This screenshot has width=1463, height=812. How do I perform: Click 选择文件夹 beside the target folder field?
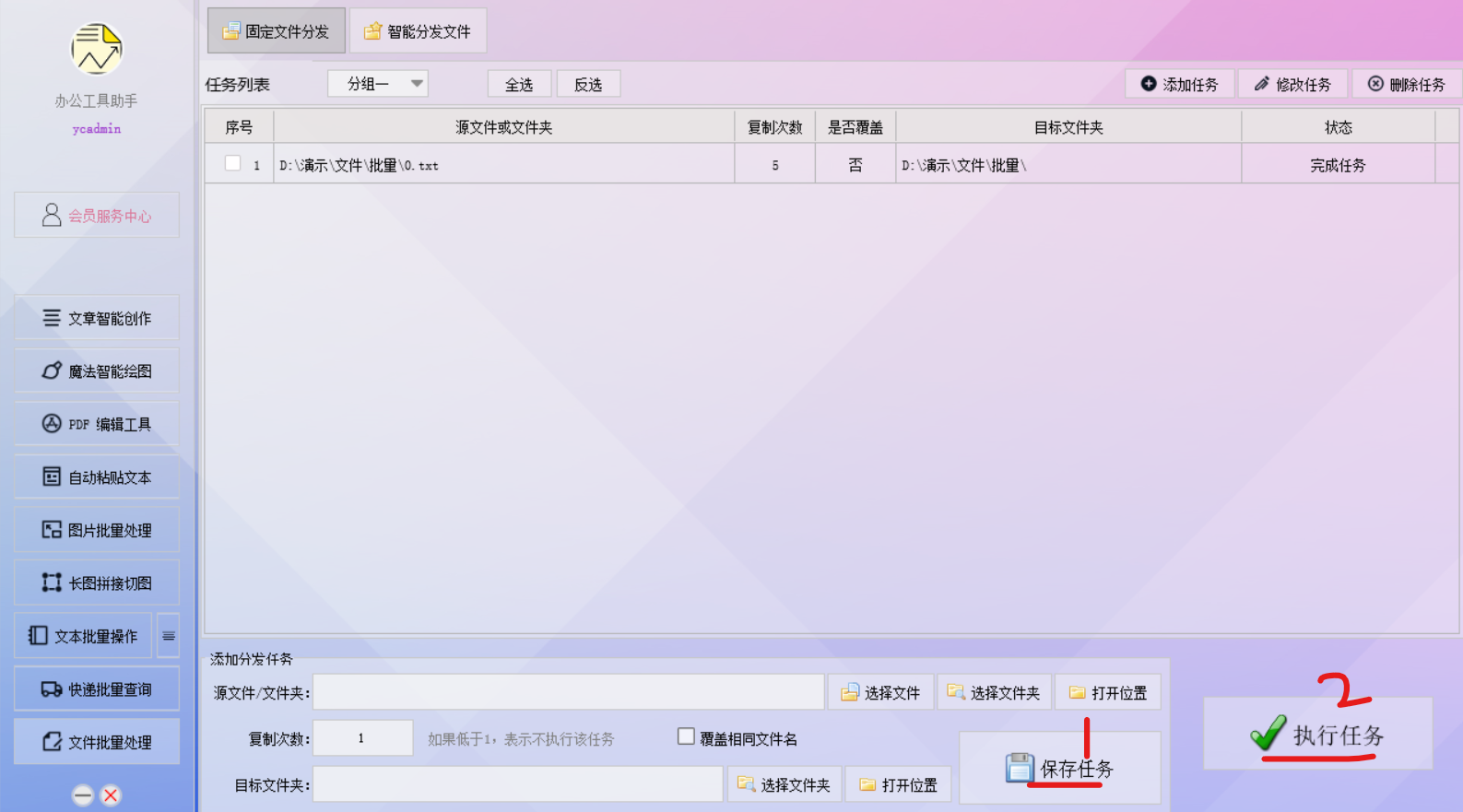click(x=785, y=784)
